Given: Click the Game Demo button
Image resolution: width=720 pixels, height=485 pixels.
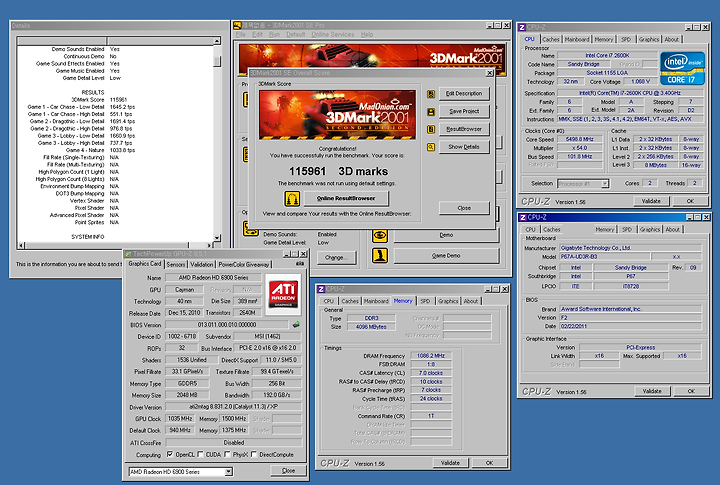Looking at the screenshot, I should point(446,256).
